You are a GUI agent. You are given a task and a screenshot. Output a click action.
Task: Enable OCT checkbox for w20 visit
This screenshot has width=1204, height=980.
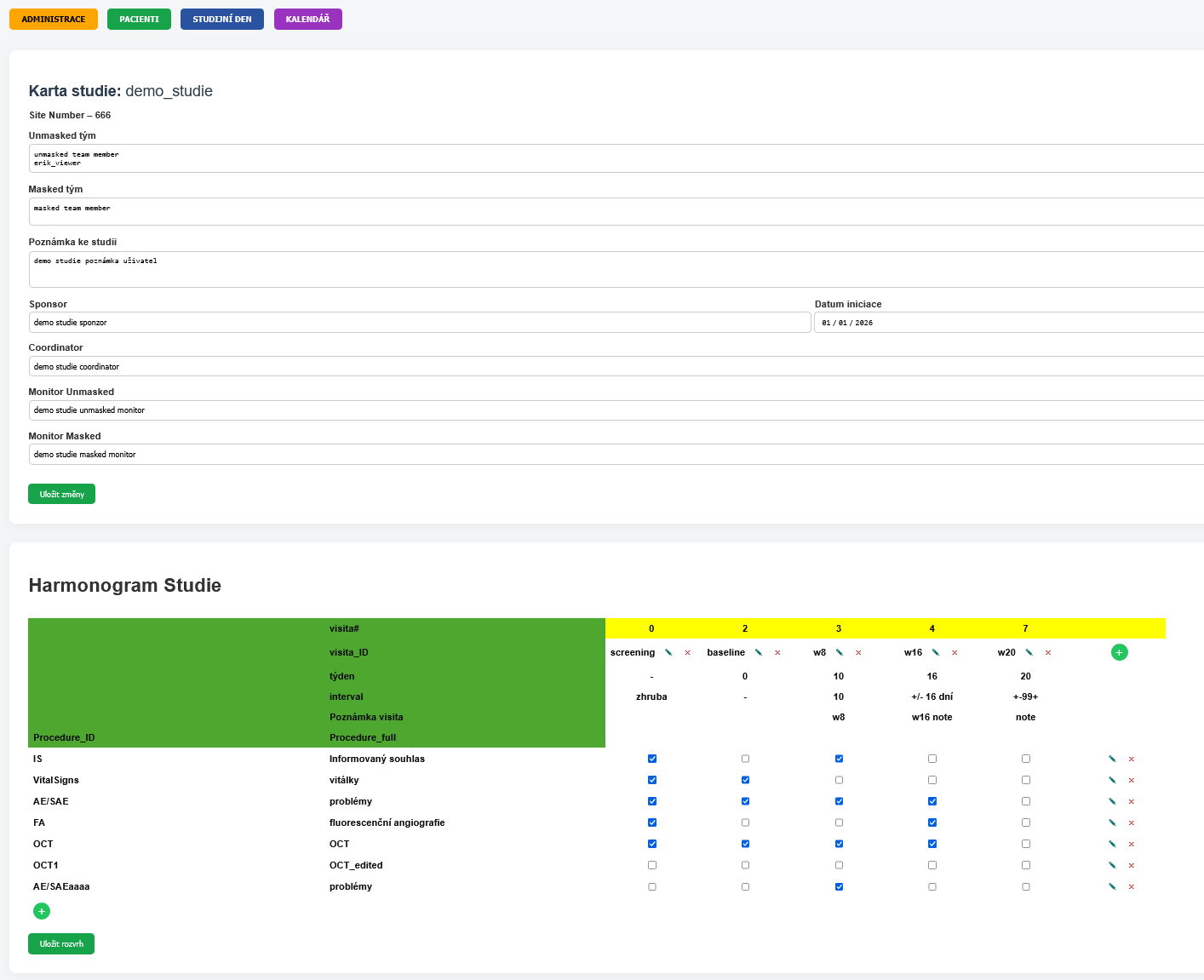1026,844
